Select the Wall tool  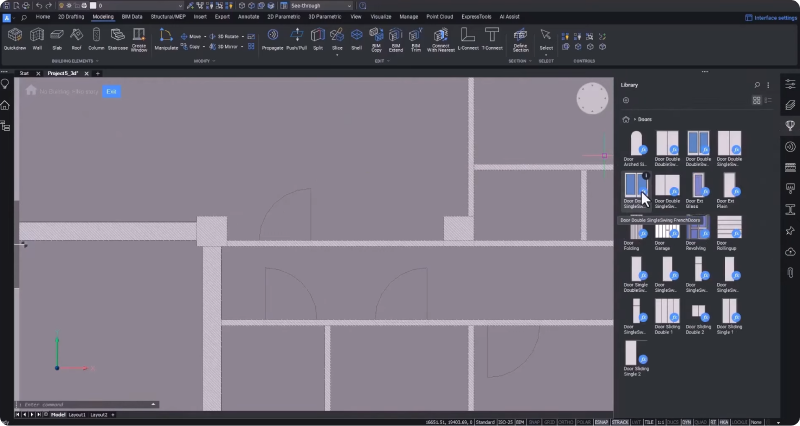point(37,39)
